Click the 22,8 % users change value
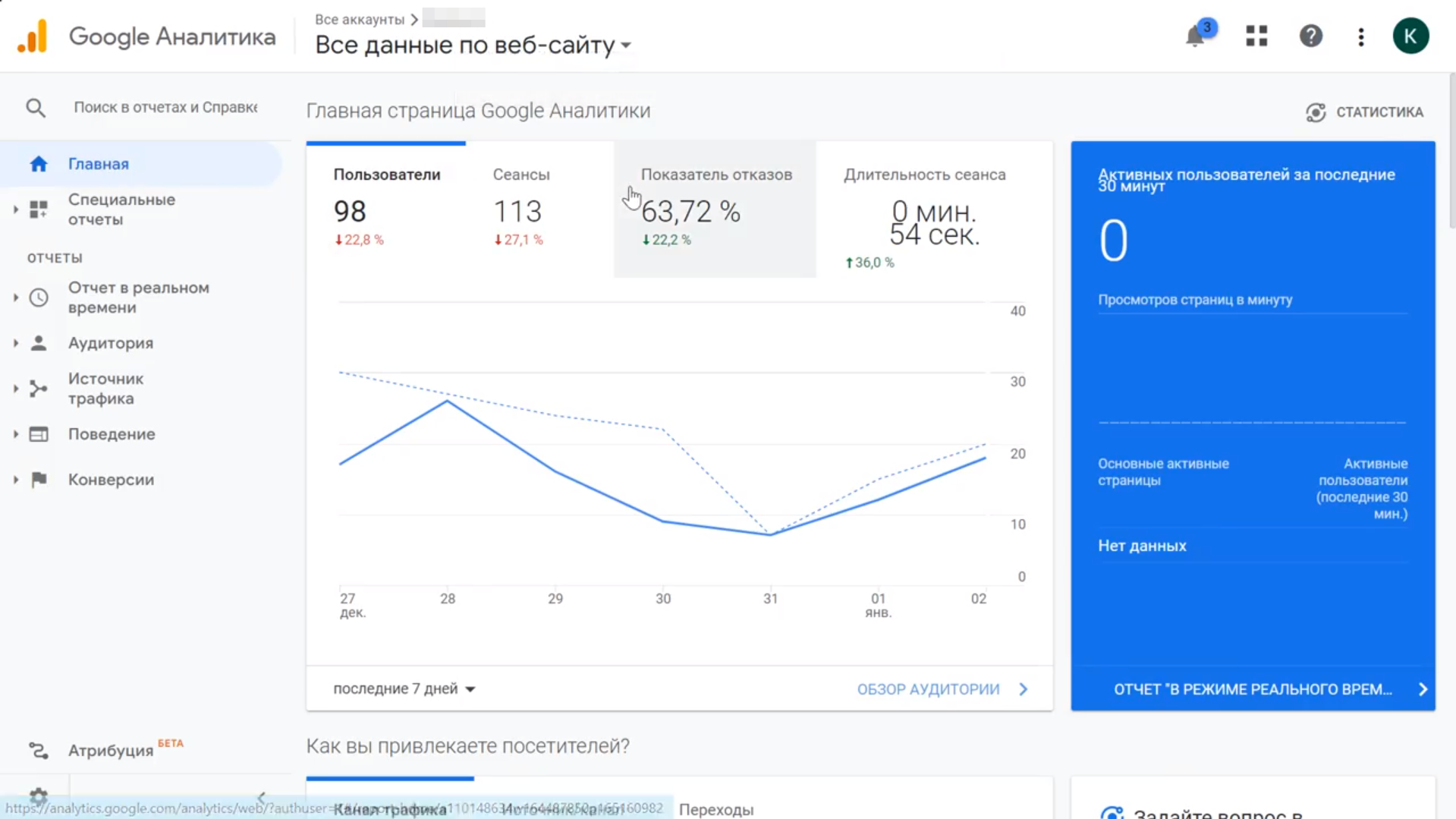 pos(359,240)
